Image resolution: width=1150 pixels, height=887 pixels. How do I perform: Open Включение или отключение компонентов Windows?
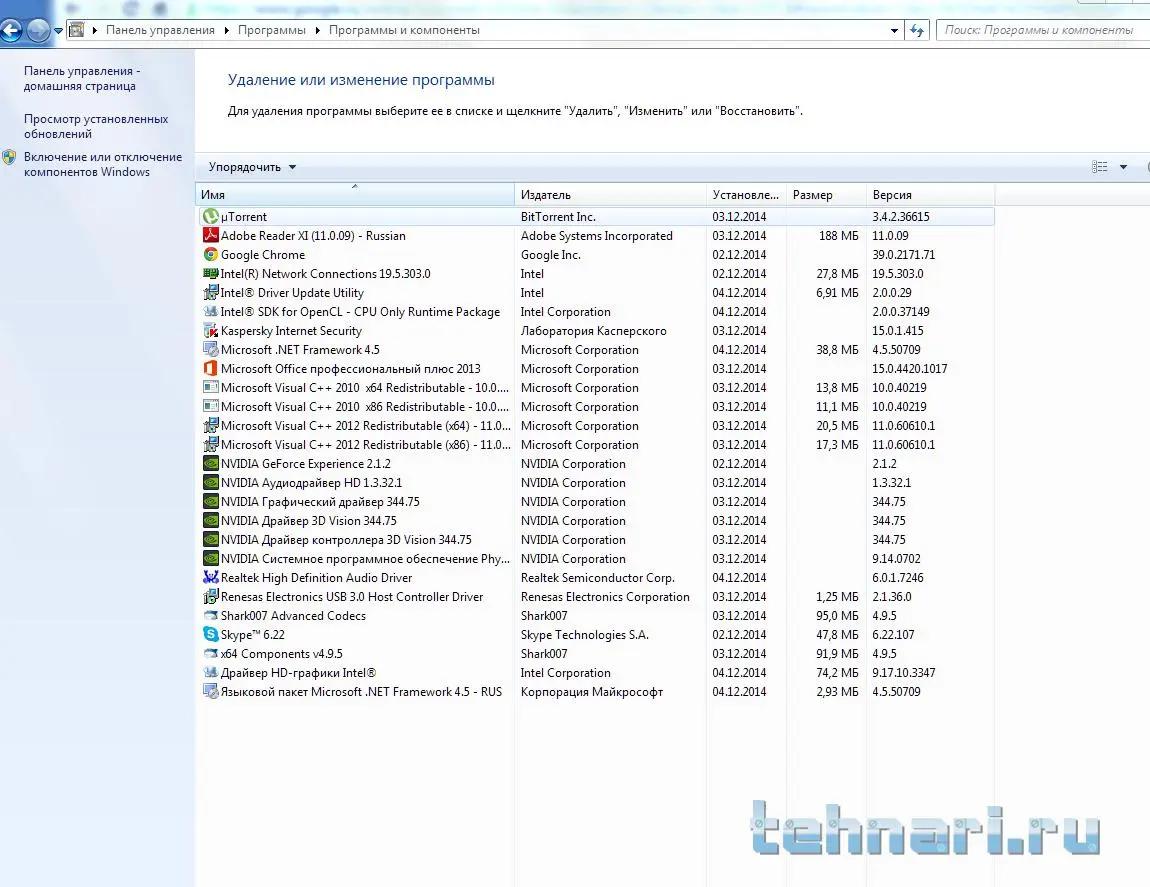(102, 164)
